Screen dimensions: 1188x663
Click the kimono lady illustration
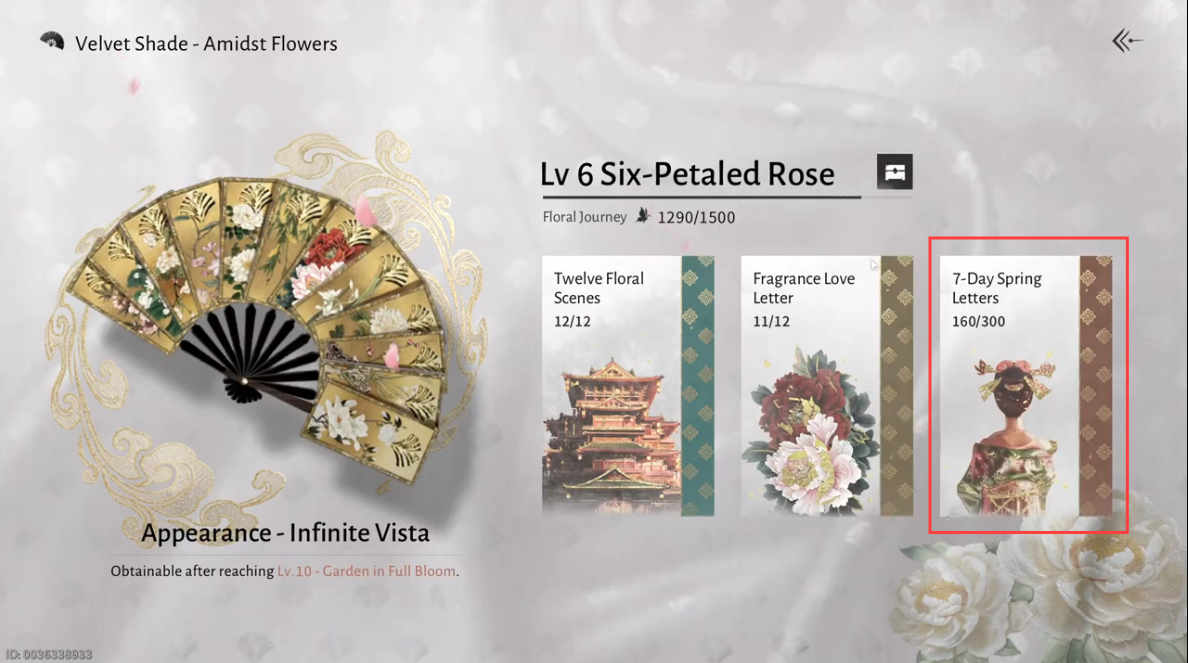click(x=1009, y=436)
